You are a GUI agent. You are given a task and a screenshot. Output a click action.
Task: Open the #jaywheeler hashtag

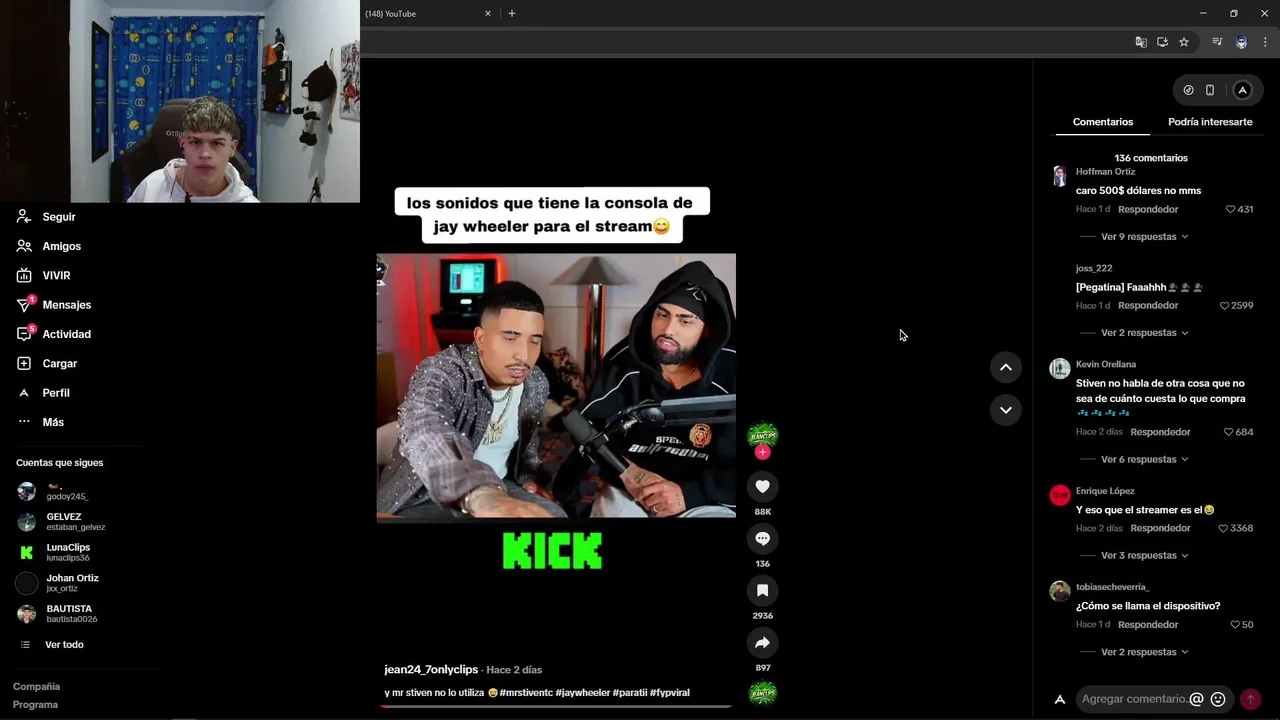[582, 692]
